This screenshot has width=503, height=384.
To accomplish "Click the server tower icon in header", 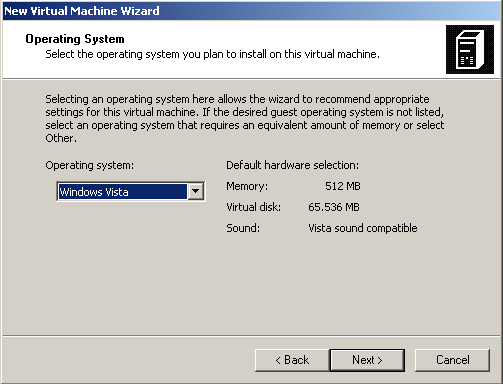I will [x=470, y=49].
